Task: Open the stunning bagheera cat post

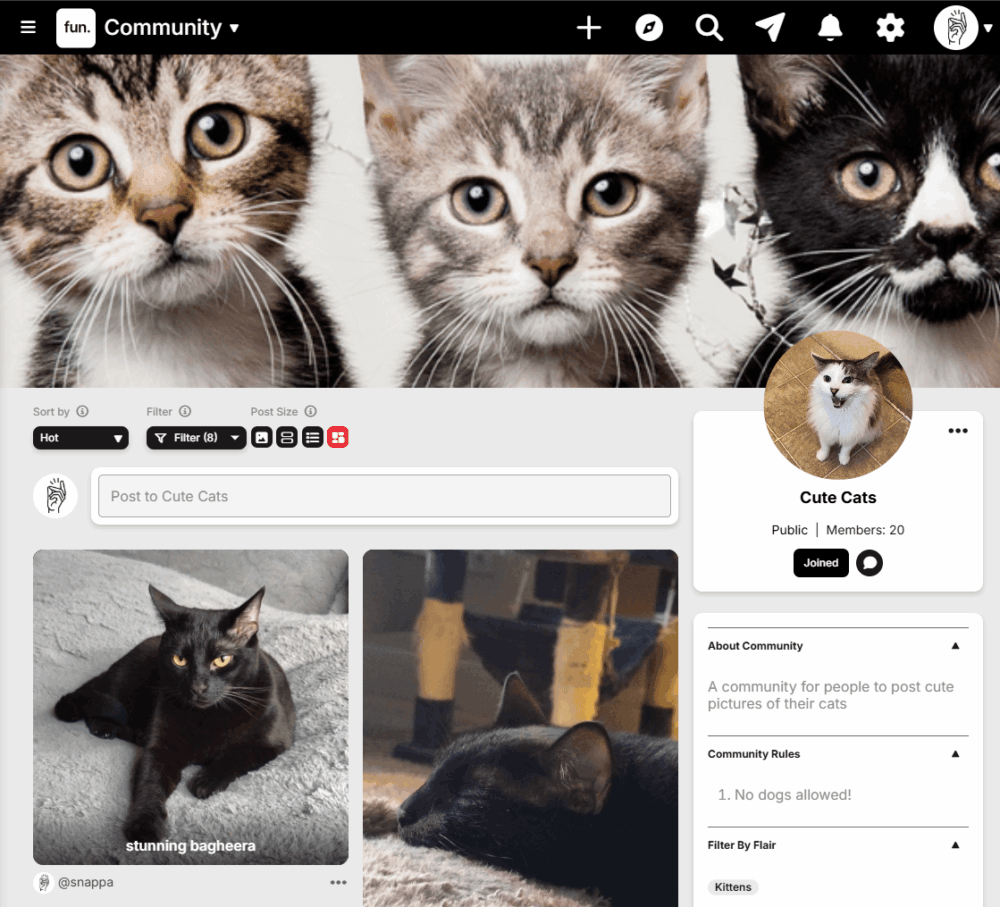Action: click(x=190, y=706)
